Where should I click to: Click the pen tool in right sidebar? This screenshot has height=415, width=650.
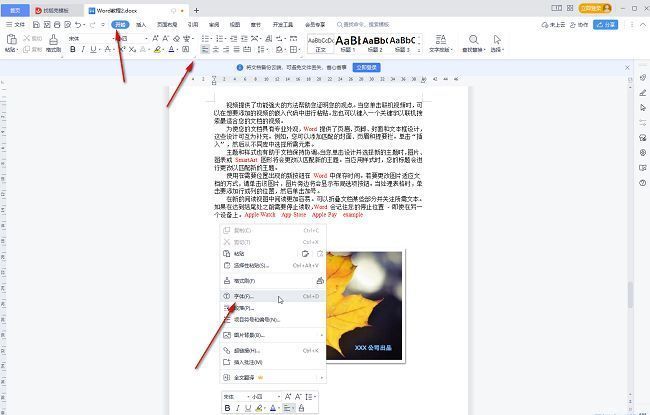tap(643, 92)
